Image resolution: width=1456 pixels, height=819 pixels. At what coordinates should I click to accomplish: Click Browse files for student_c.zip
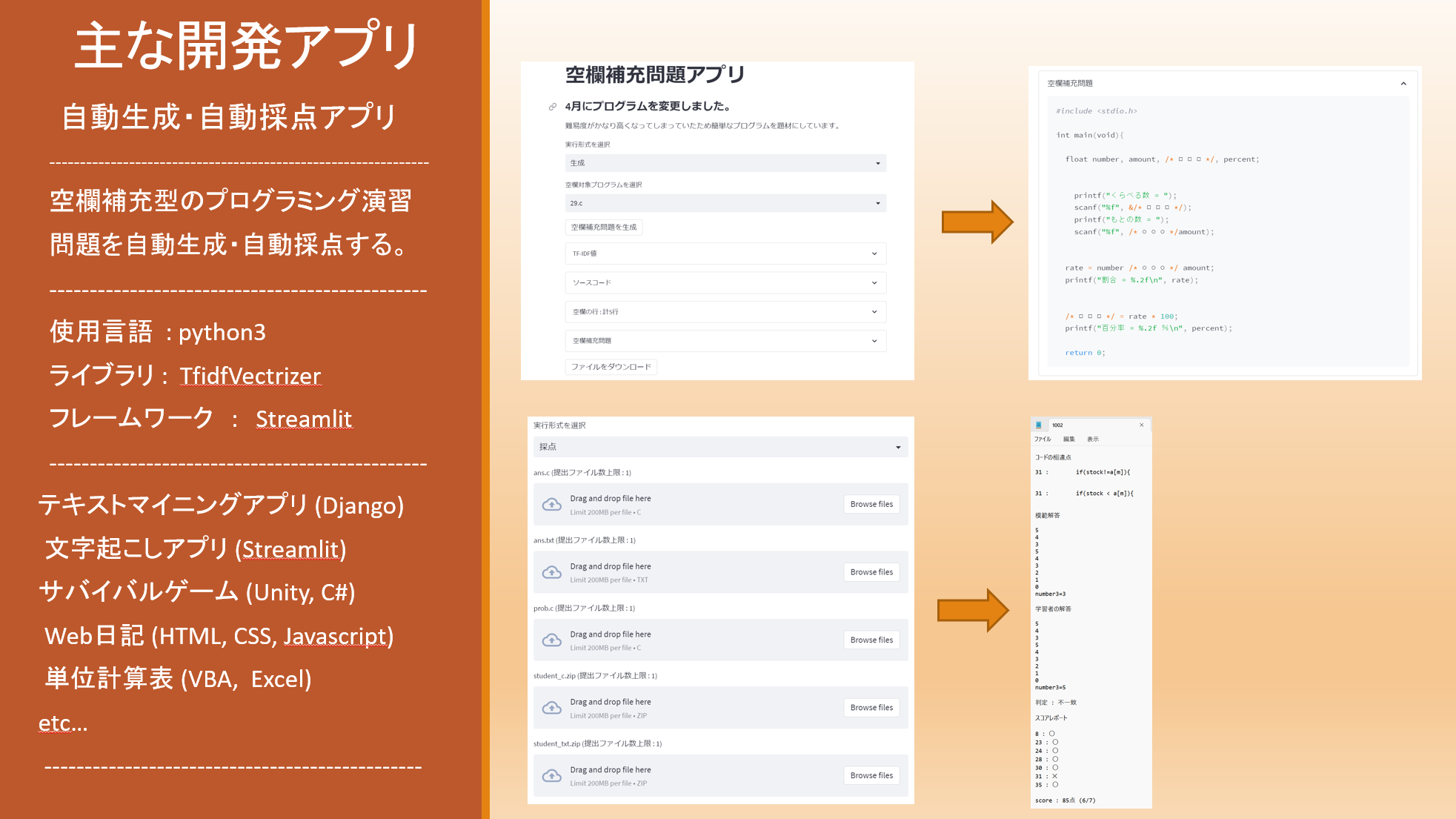871,708
